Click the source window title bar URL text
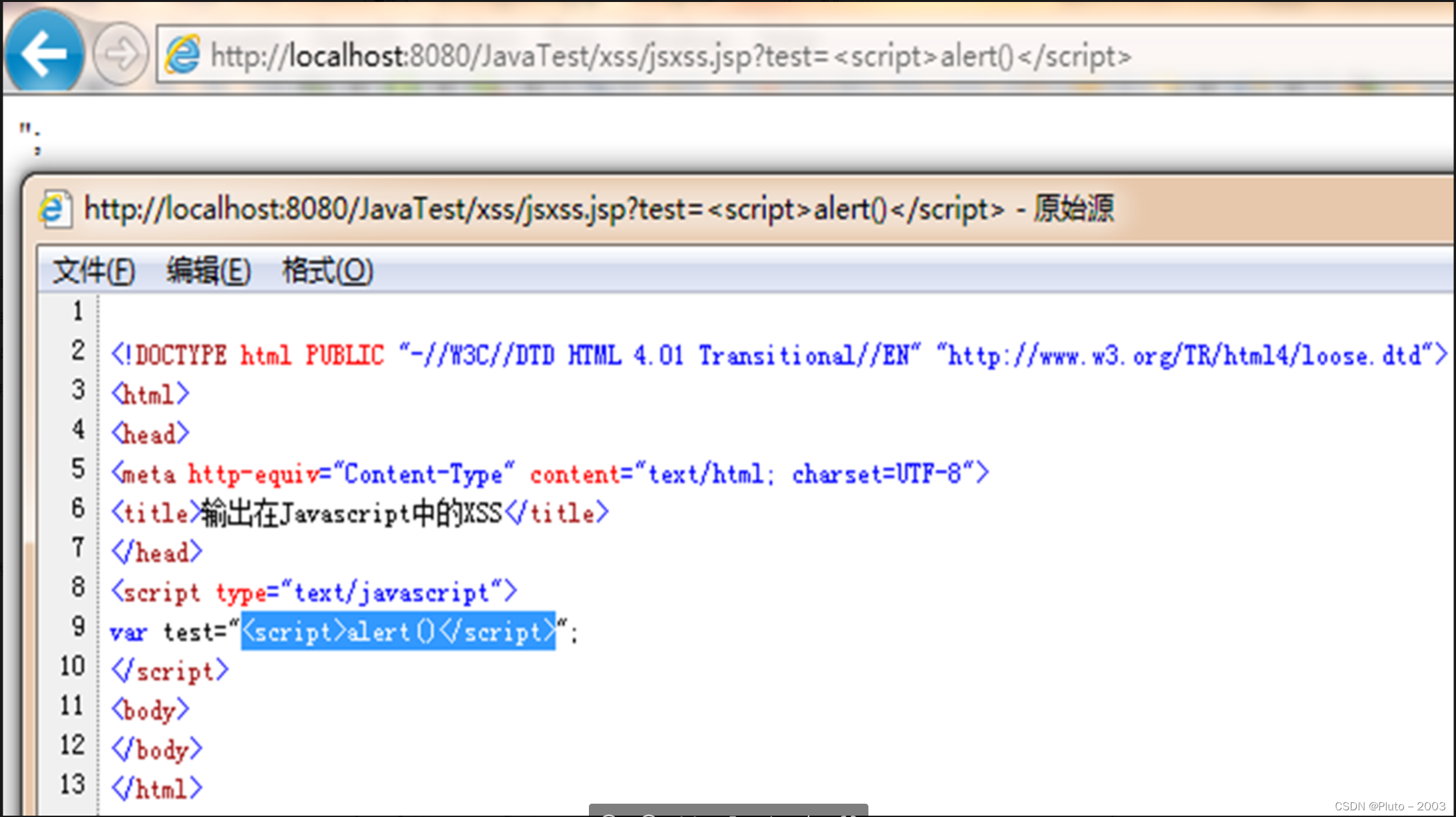Screen dimensions: 1456x817 [x=544, y=209]
